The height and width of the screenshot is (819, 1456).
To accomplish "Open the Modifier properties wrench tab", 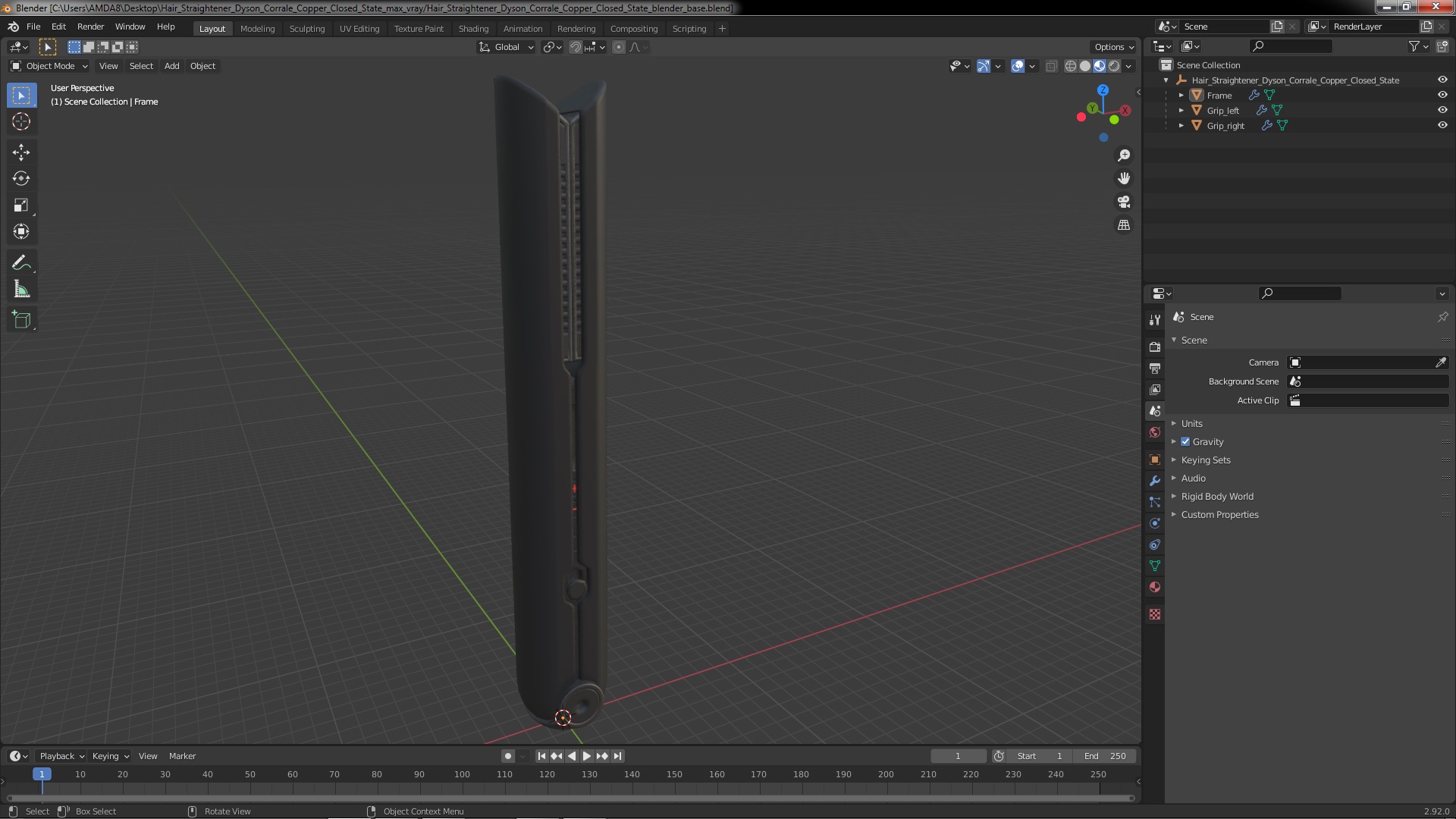I will point(1154,481).
